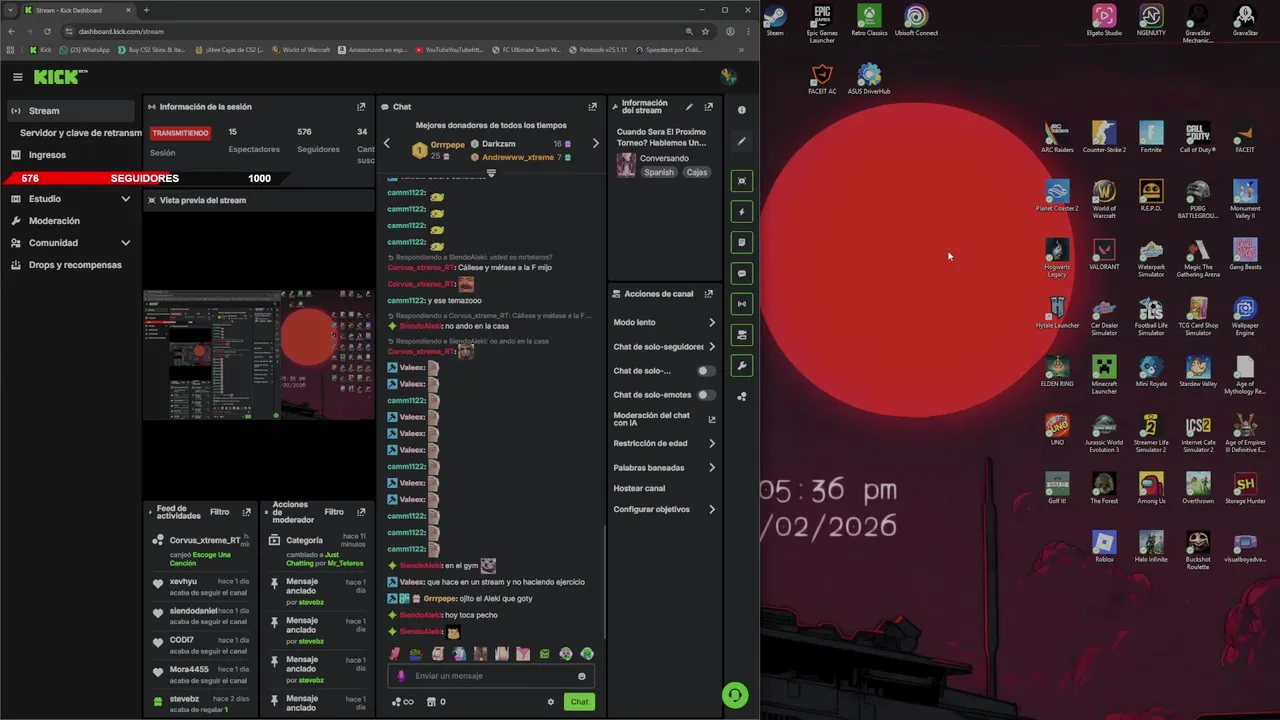Image resolution: width=1280 pixels, height=720 pixels.
Task: Click the info icon in right toolbar
Action: coord(742,110)
